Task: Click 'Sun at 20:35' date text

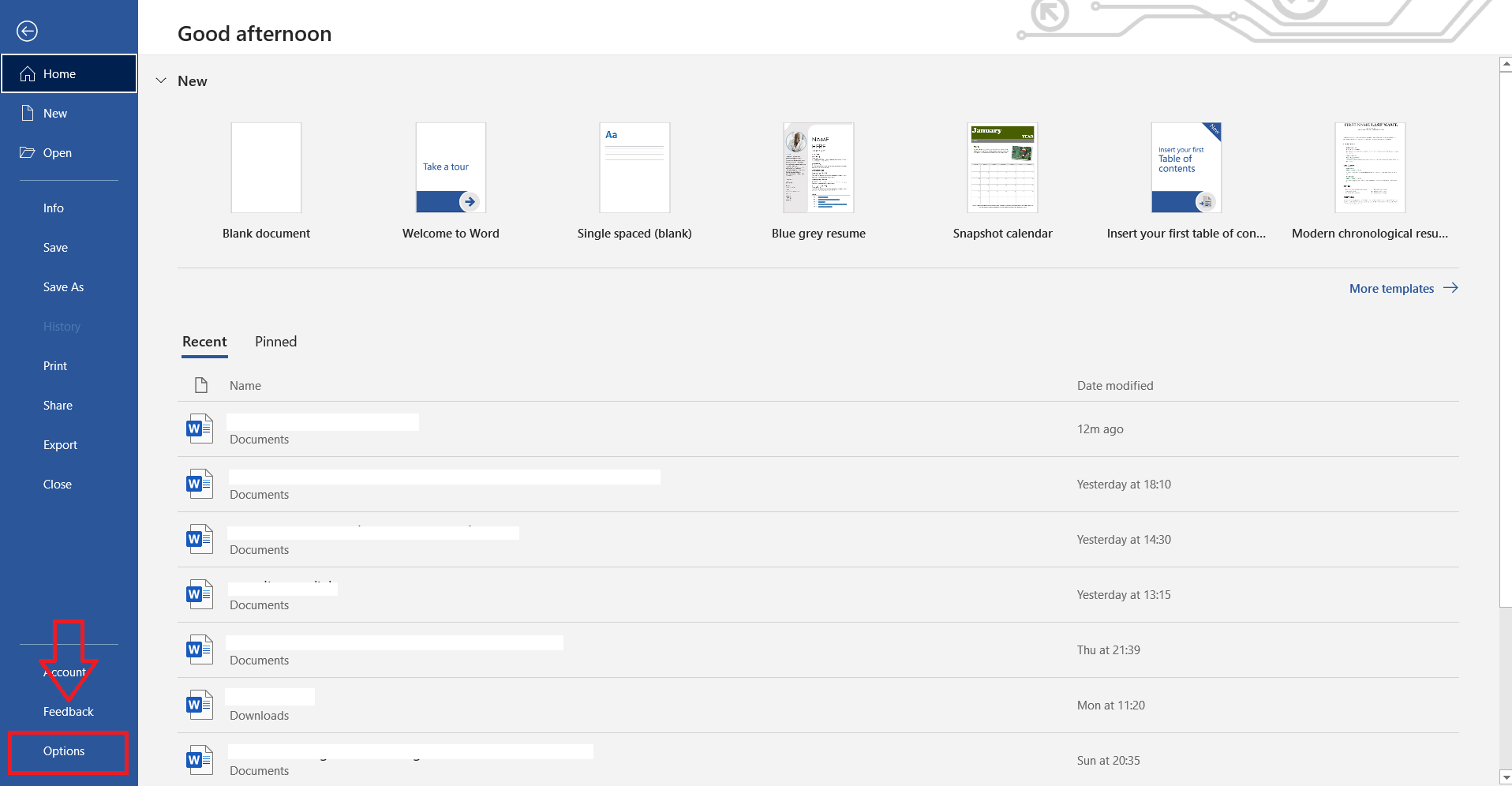Action: pos(1109,760)
